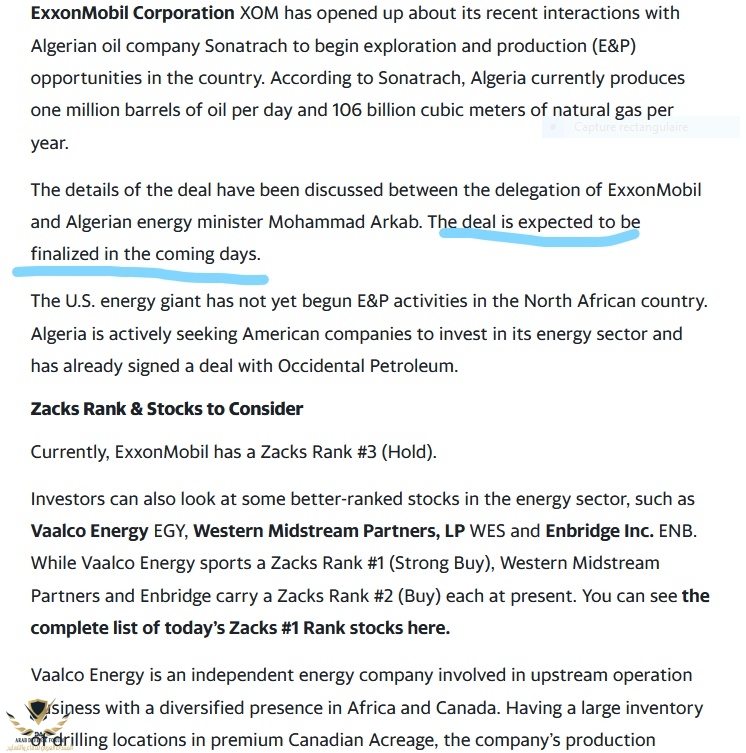Click the blue-underlined 'finalized in the coming days' text
This screenshot has height=753, width=746.
pyautogui.click(x=146, y=254)
